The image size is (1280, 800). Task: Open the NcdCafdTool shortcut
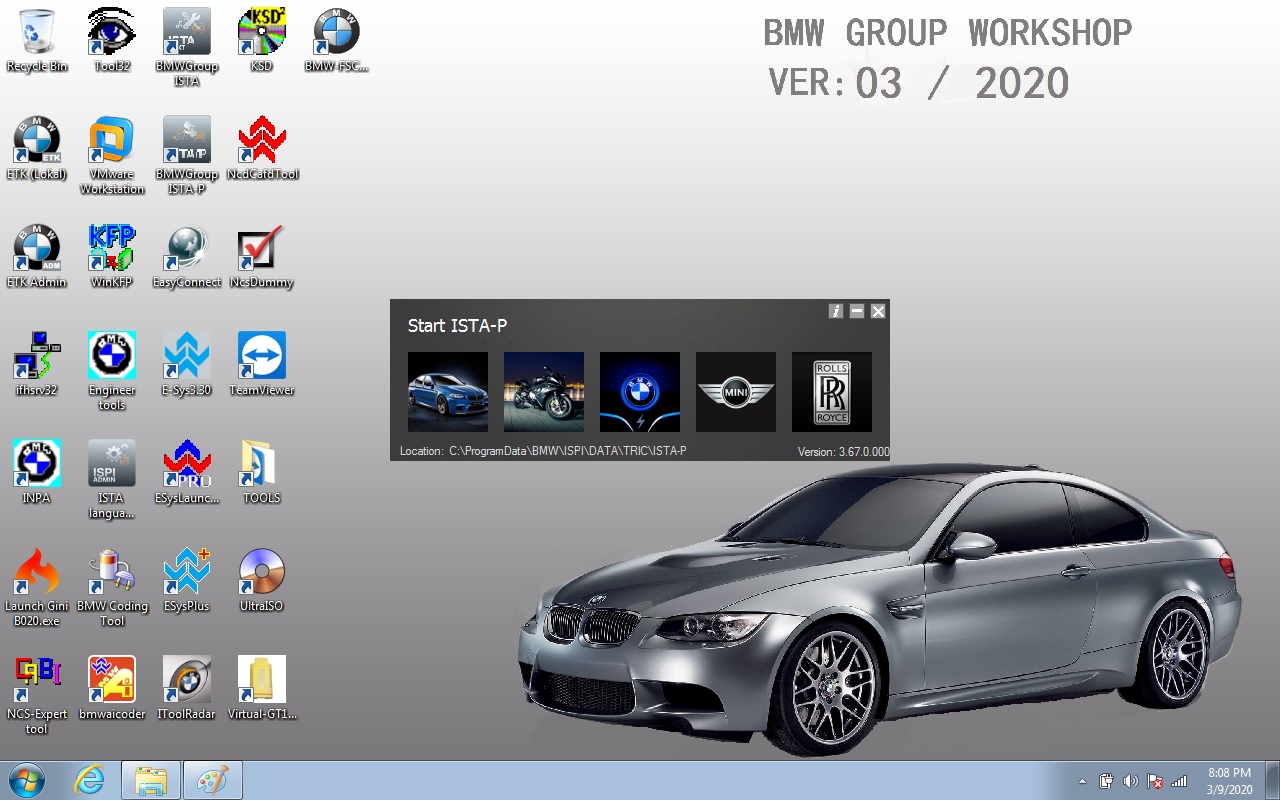[262, 148]
